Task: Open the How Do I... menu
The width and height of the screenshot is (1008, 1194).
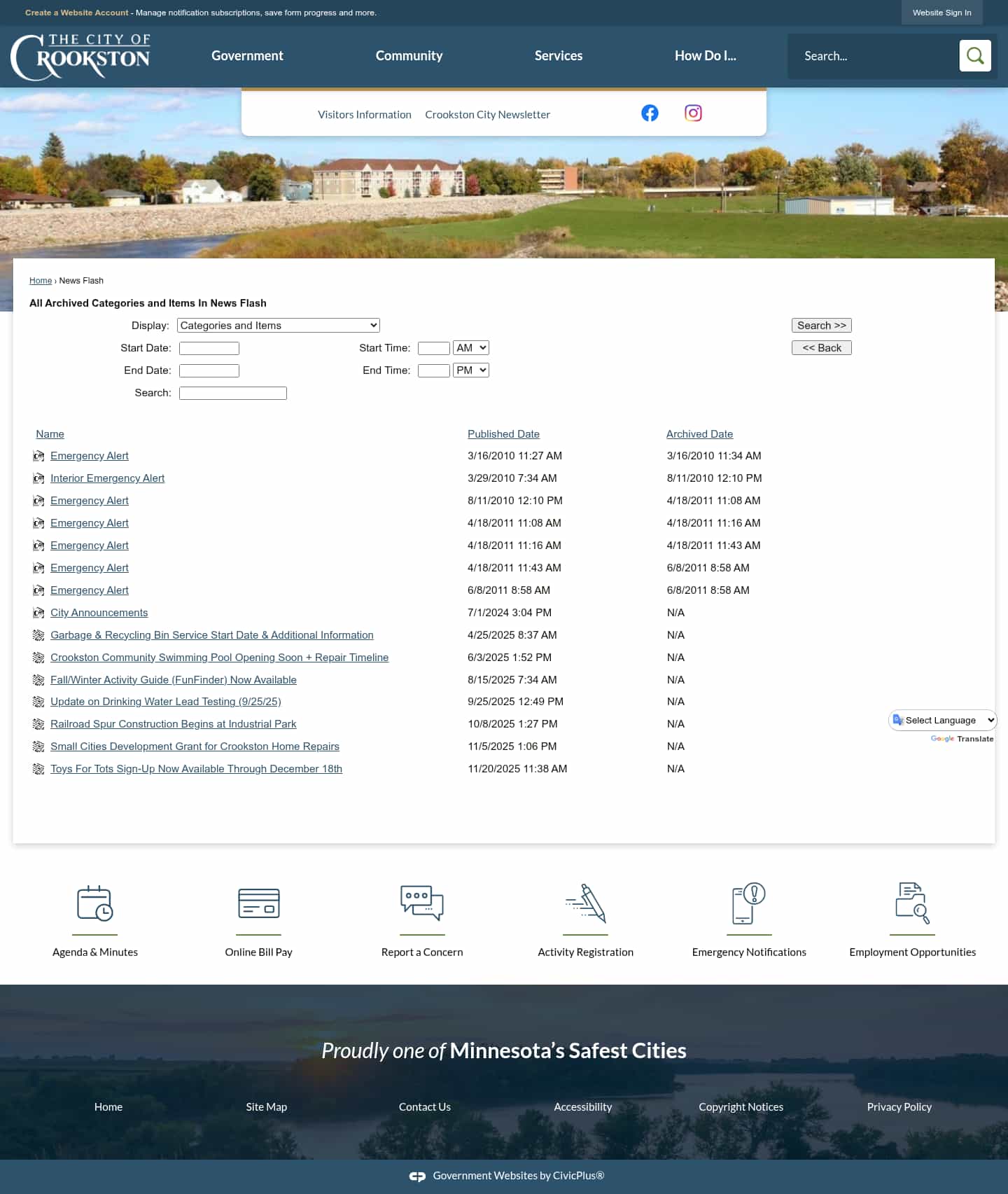Action: [706, 55]
